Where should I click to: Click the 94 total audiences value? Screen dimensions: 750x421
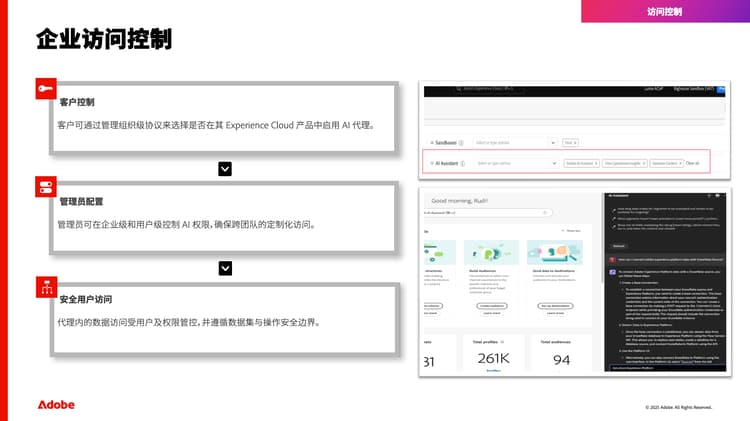(x=561, y=360)
